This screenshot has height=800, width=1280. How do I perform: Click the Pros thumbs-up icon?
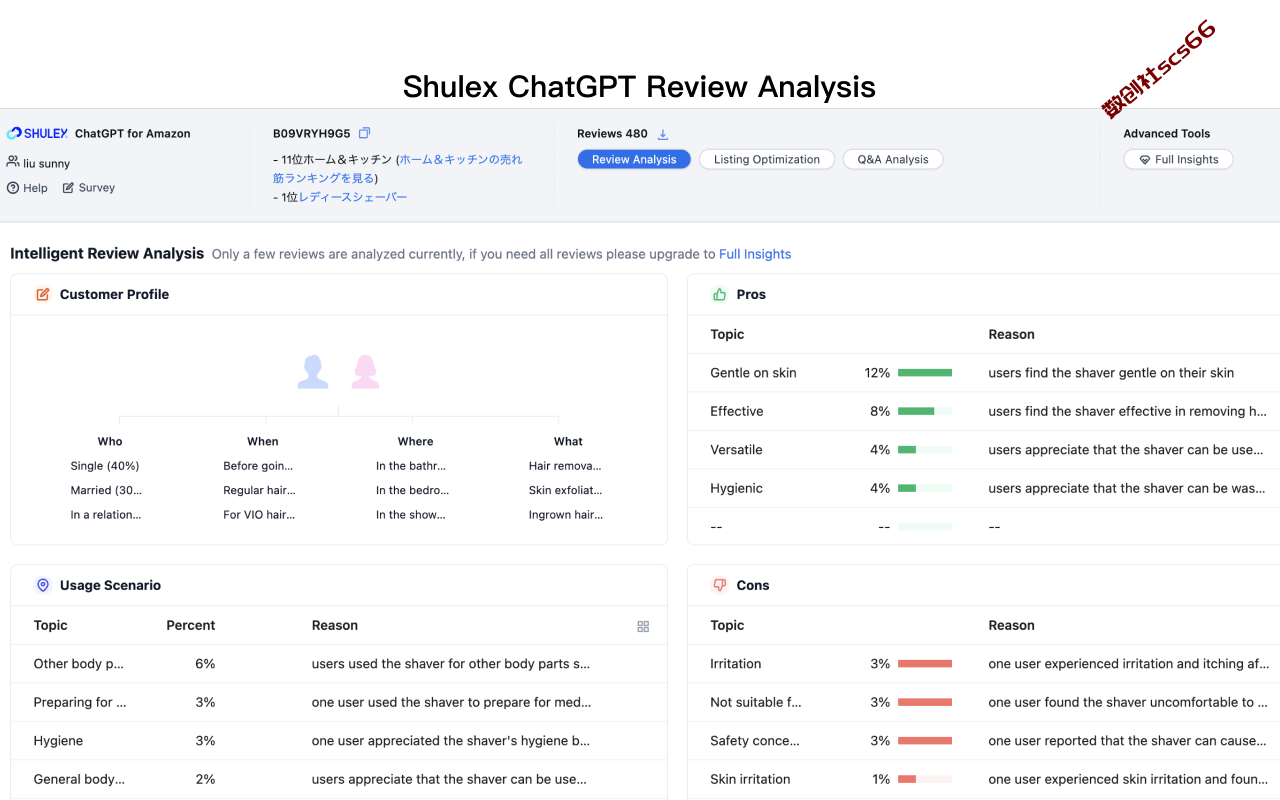click(719, 294)
